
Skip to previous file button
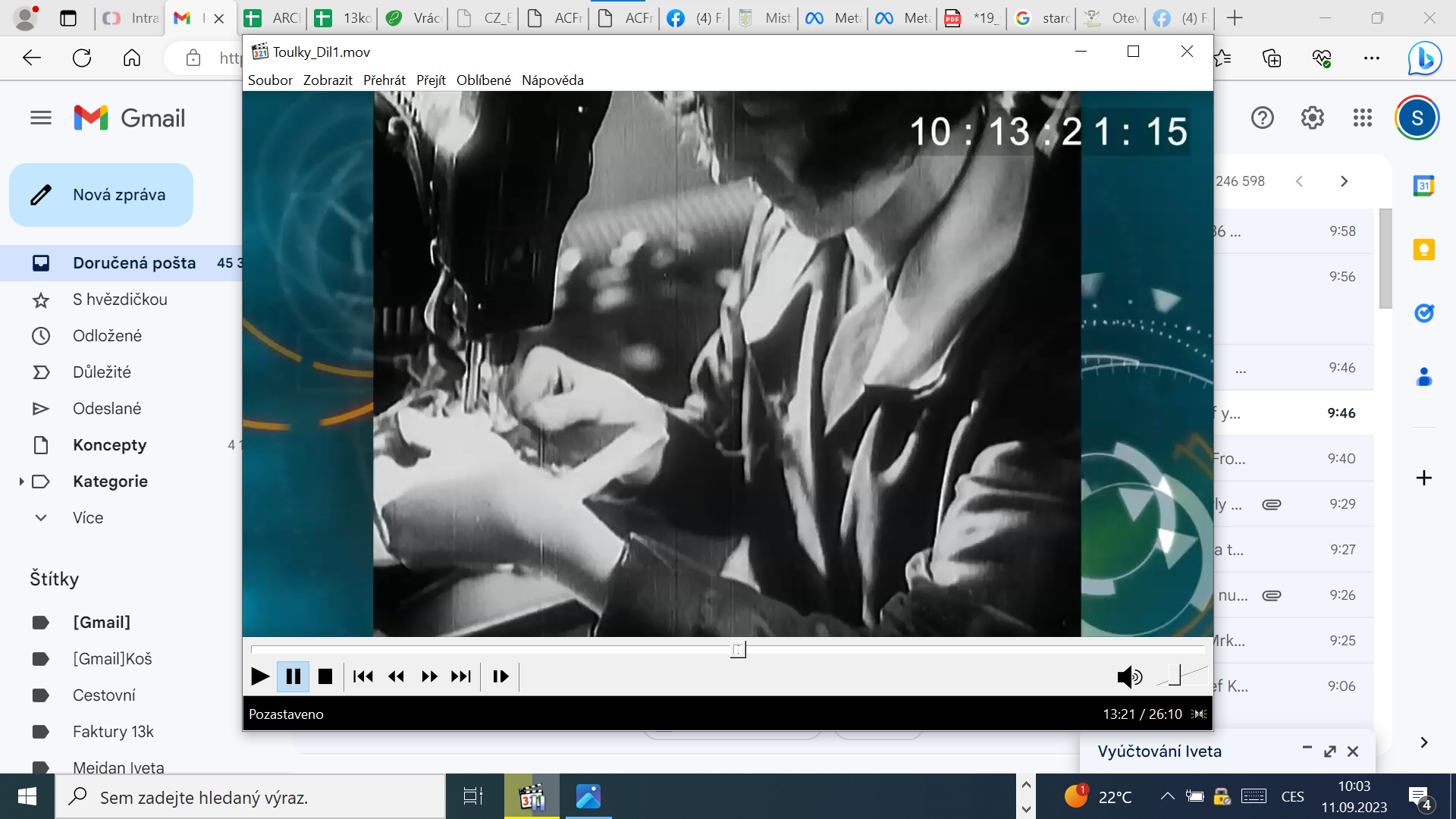point(363,676)
